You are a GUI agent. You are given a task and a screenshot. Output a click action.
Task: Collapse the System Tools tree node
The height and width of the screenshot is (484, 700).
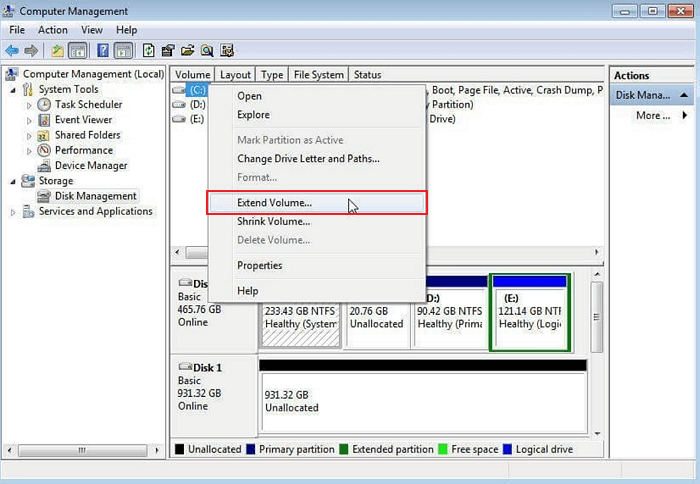[x=13, y=90]
